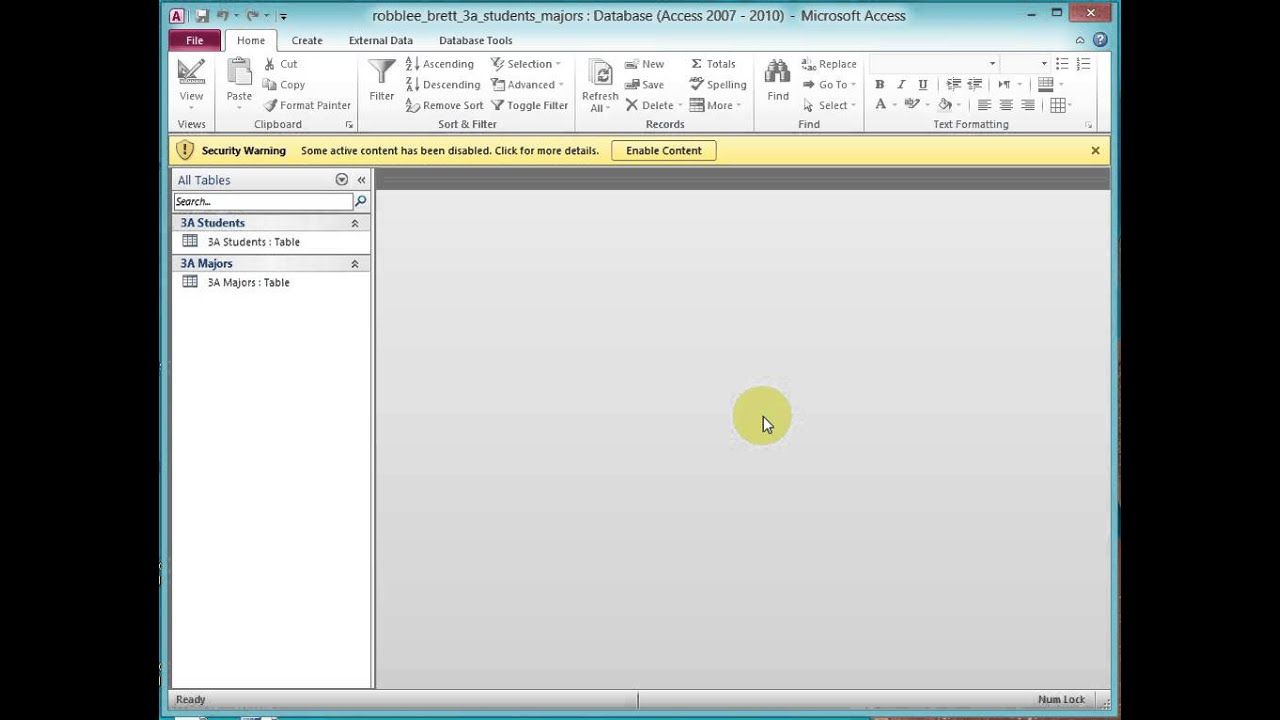Save the current record
Screen dimensions: 1280x720
click(x=644, y=85)
